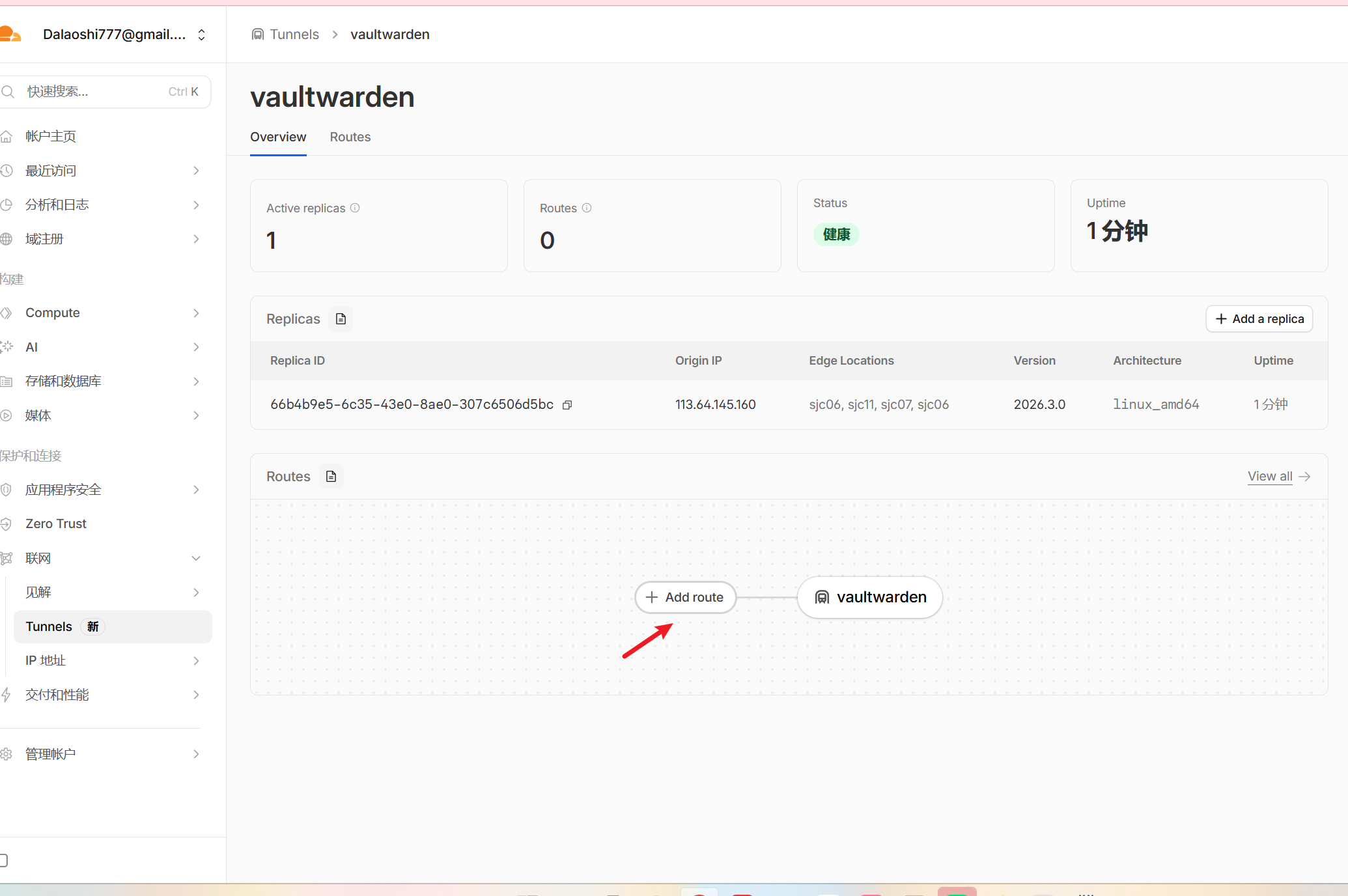Select the Overview tab
Viewport: 1348px width, 896px height.
278,137
